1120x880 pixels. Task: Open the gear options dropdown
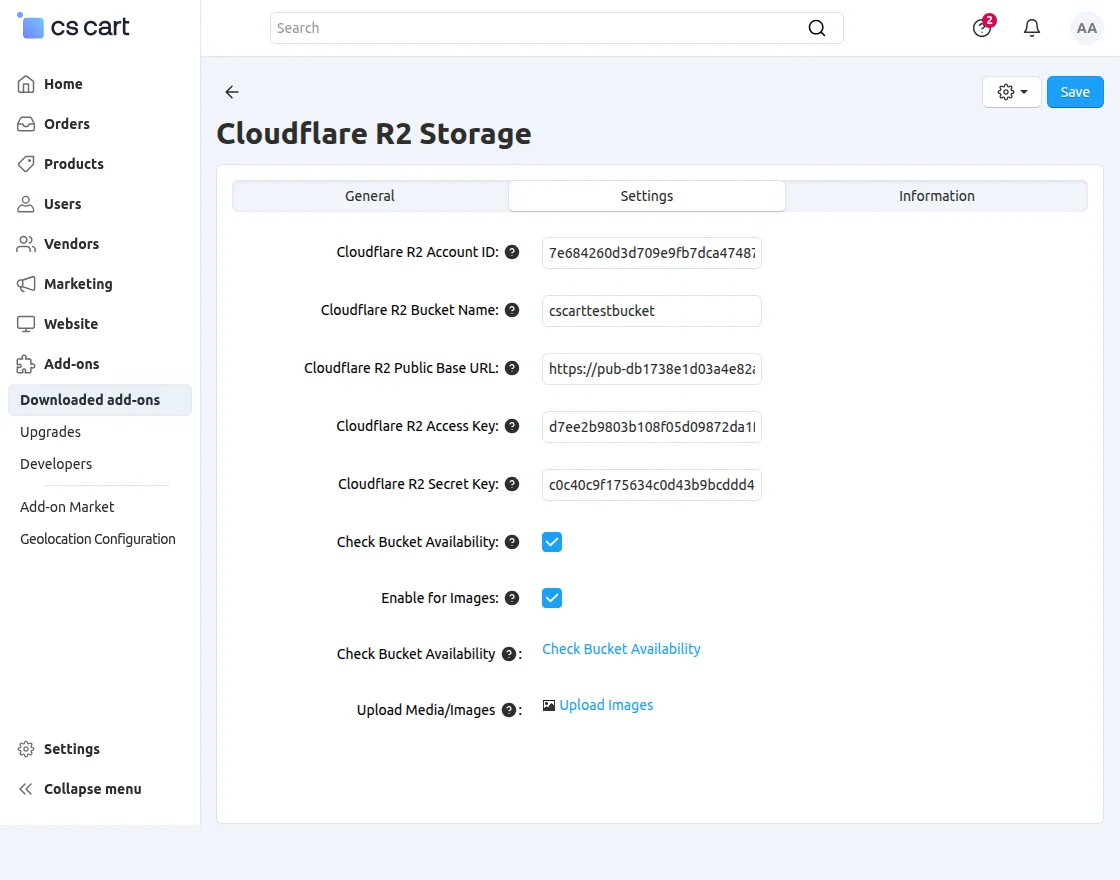point(1011,92)
